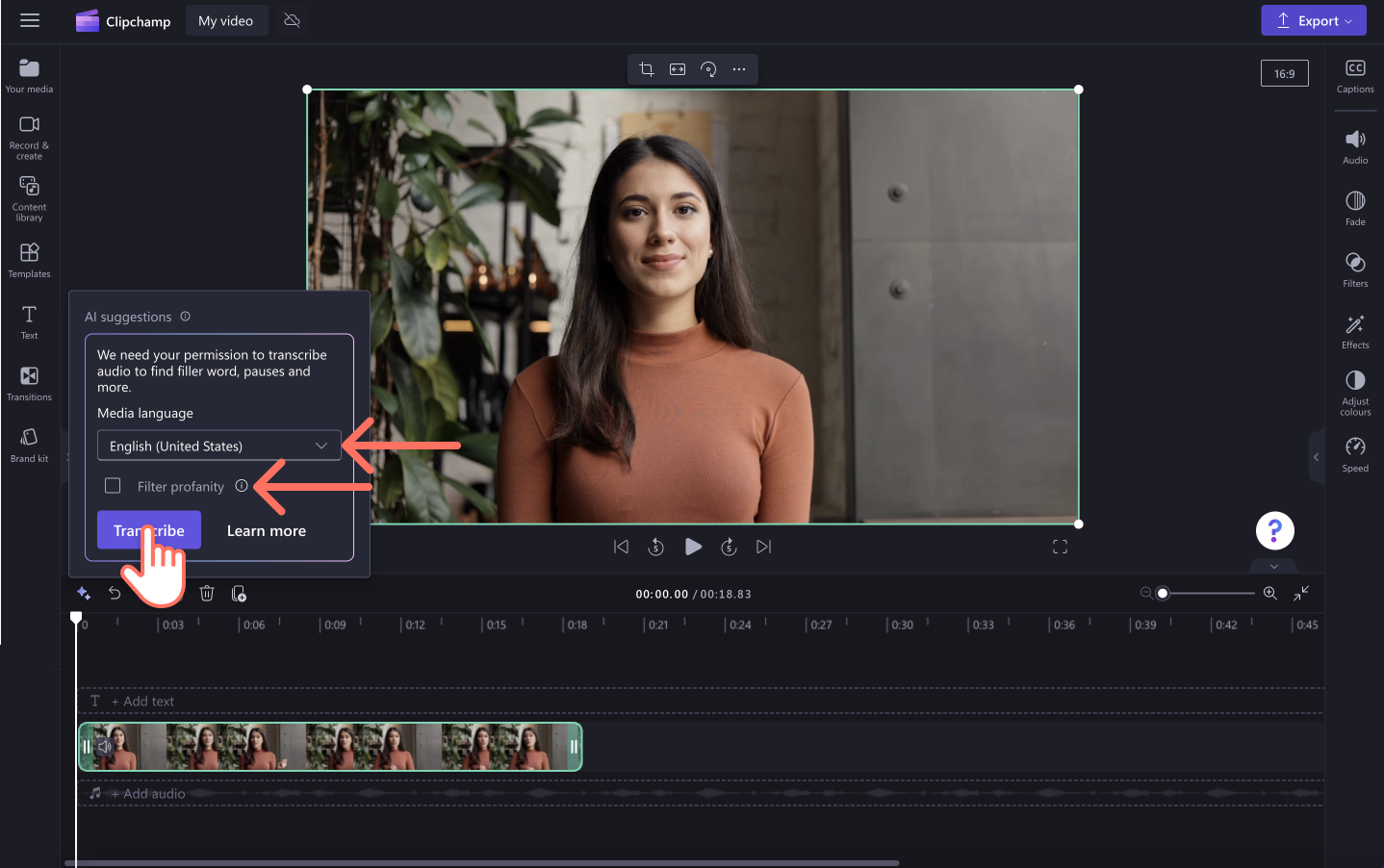Zoom in the timeline
Viewport: 1384px width, 868px height.
click(x=1270, y=593)
